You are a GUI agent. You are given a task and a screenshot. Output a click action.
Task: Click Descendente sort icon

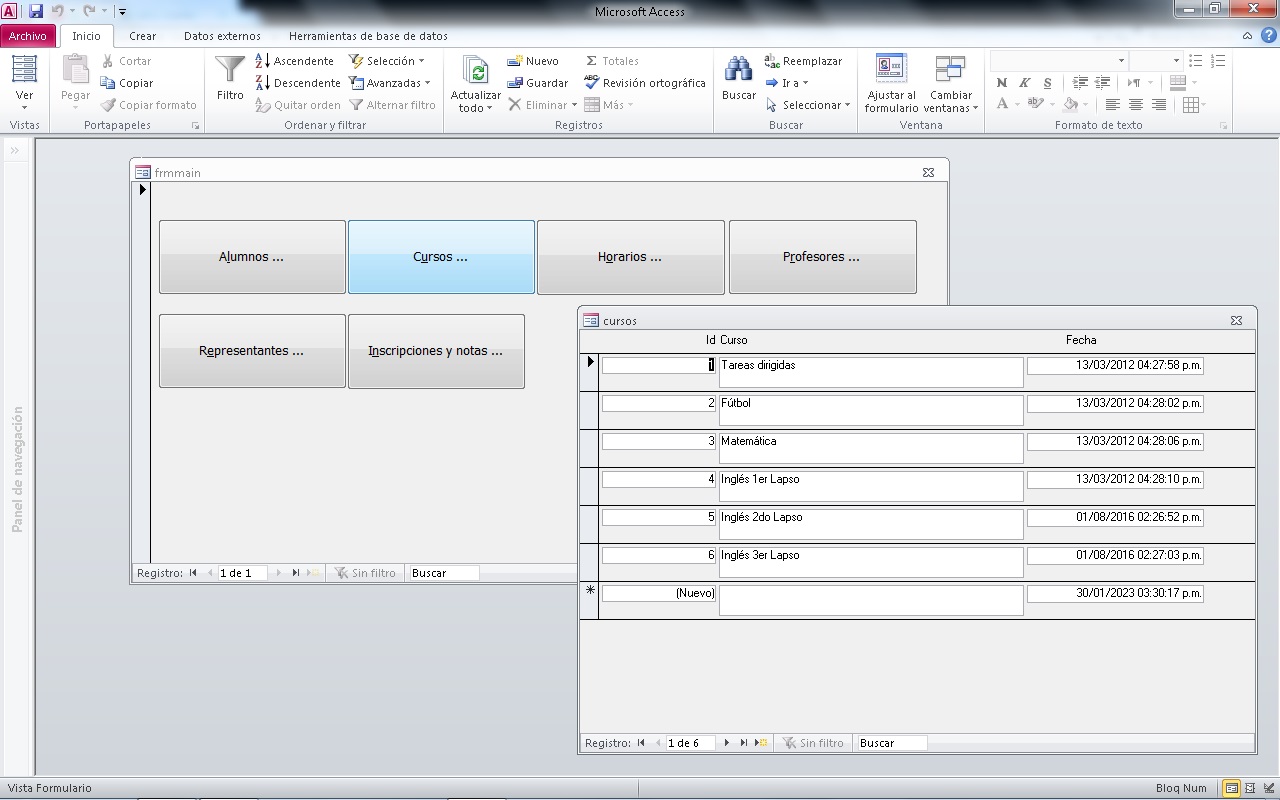tap(263, 83)
